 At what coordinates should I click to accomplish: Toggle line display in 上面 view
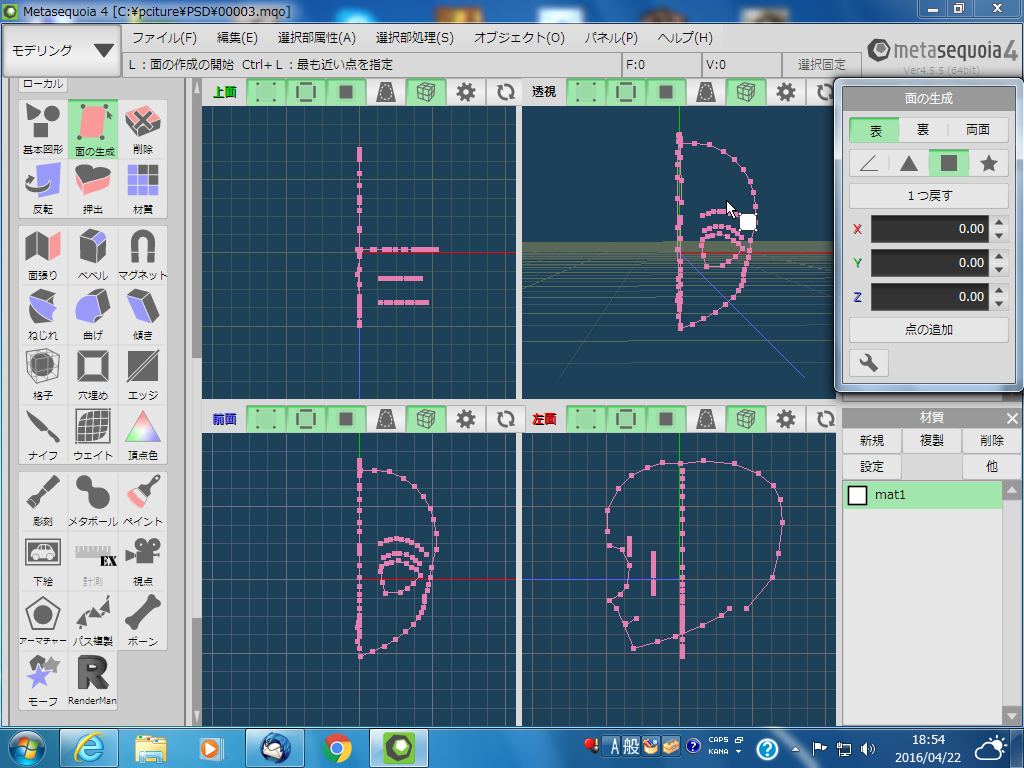[x=306, y=92]
